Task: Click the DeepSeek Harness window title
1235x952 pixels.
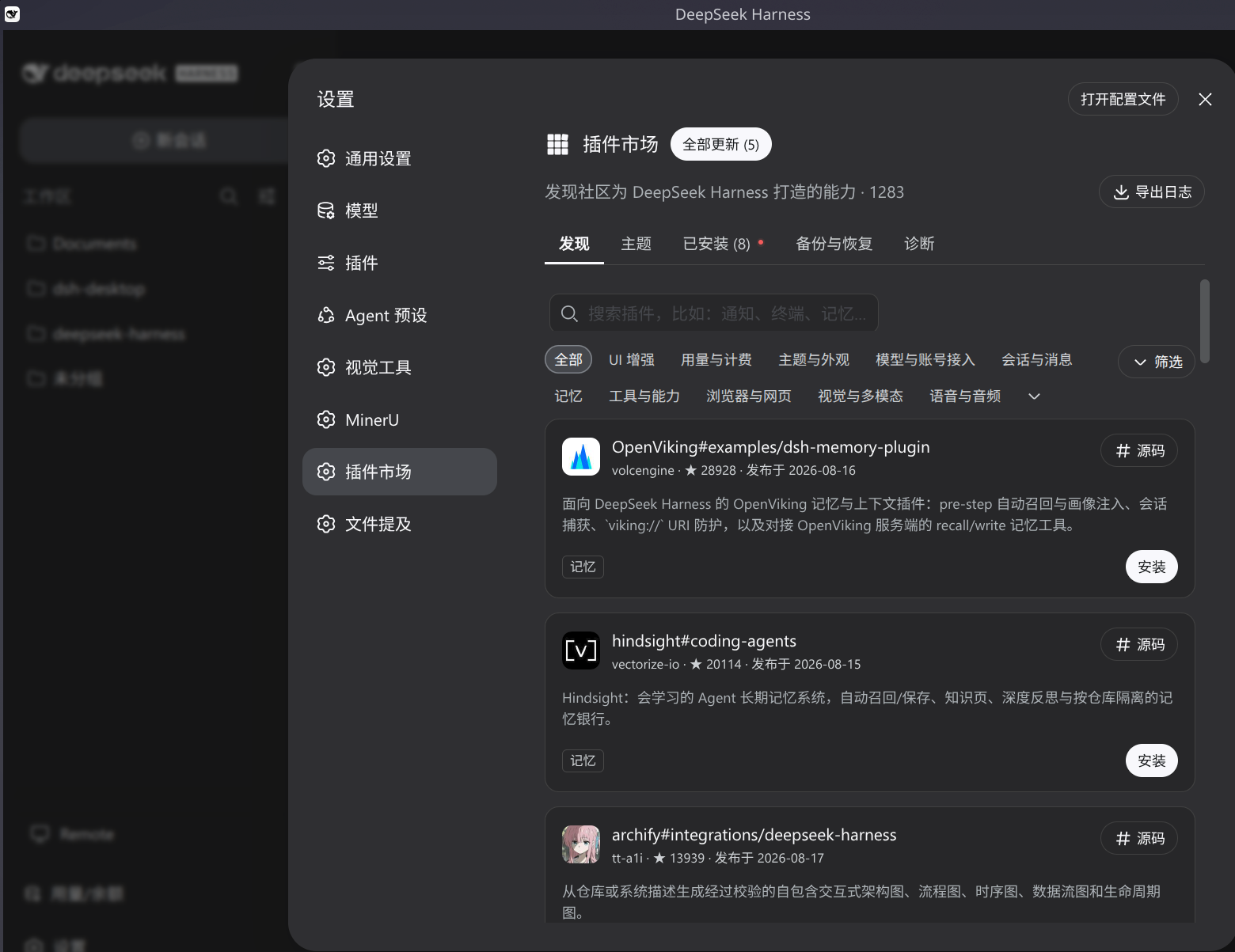Action: click(x=743, y=14)
